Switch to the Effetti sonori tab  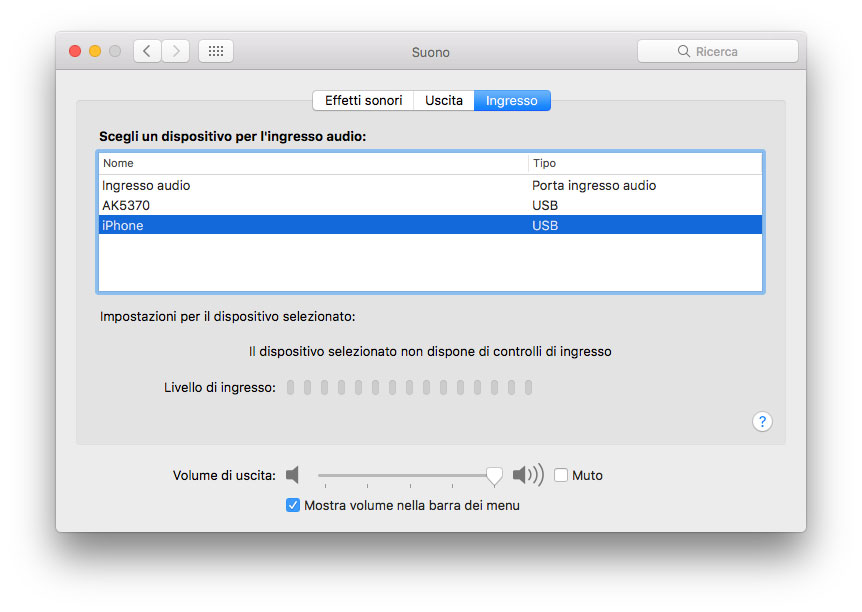363,101
